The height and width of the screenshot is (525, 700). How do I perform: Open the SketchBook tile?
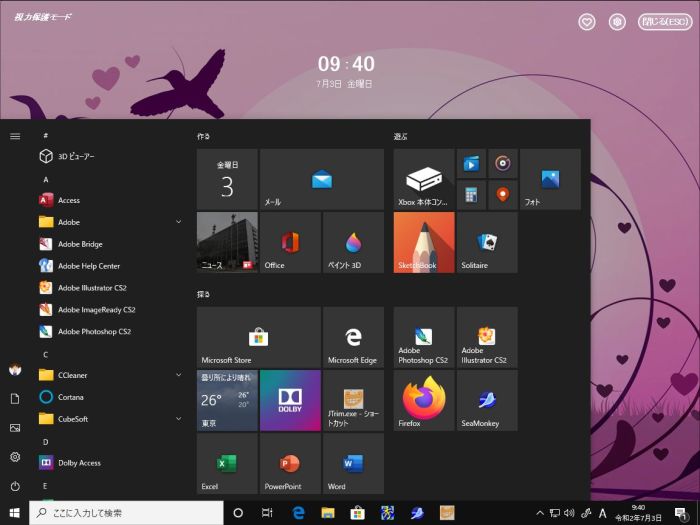[424, 242]
